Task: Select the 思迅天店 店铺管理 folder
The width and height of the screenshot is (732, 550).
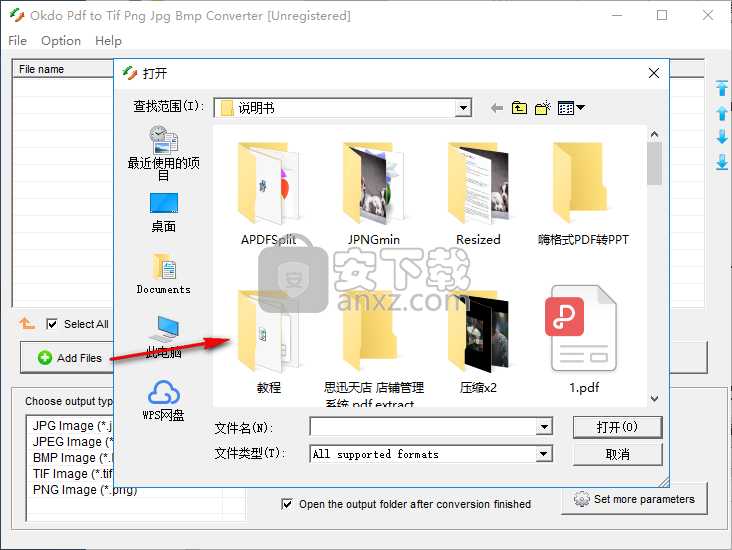Action: (x=373, y=346)
